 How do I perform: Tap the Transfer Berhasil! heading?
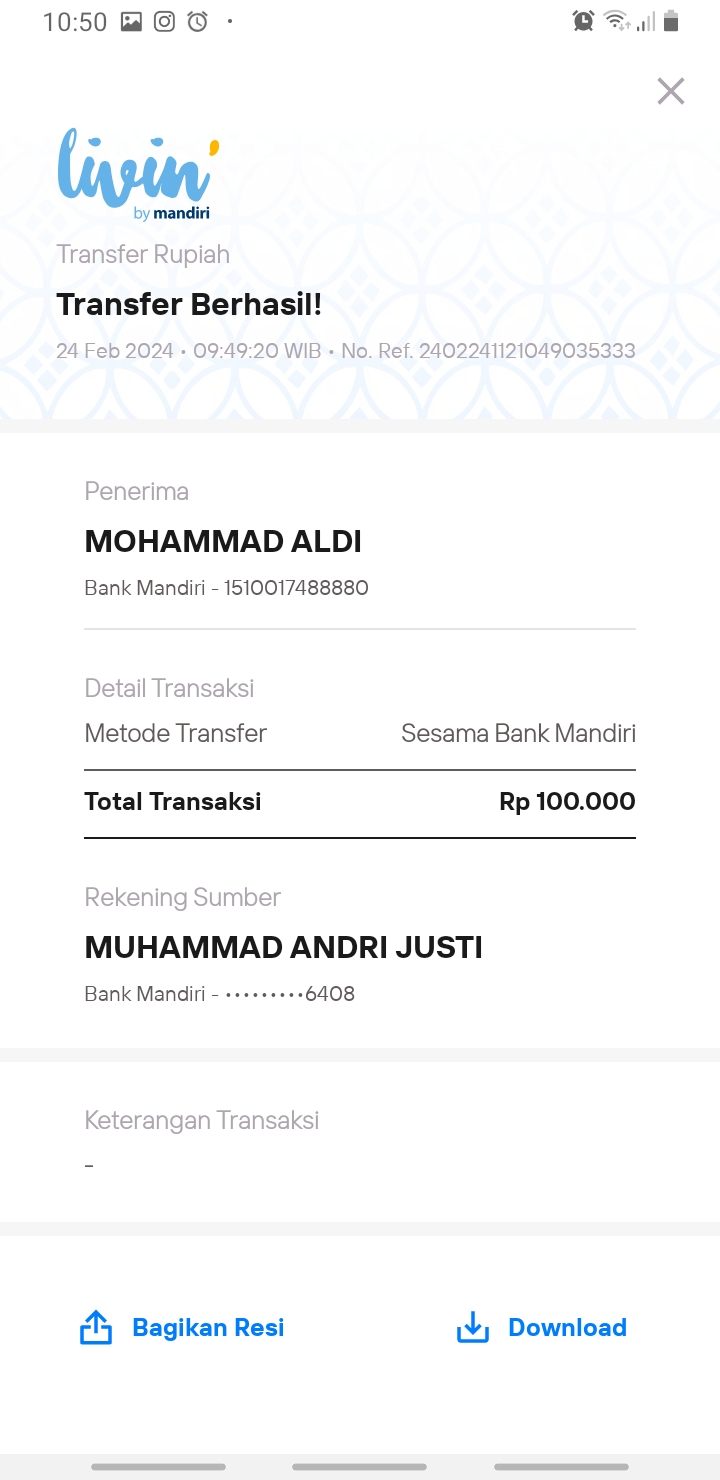[x=189, y=304]
